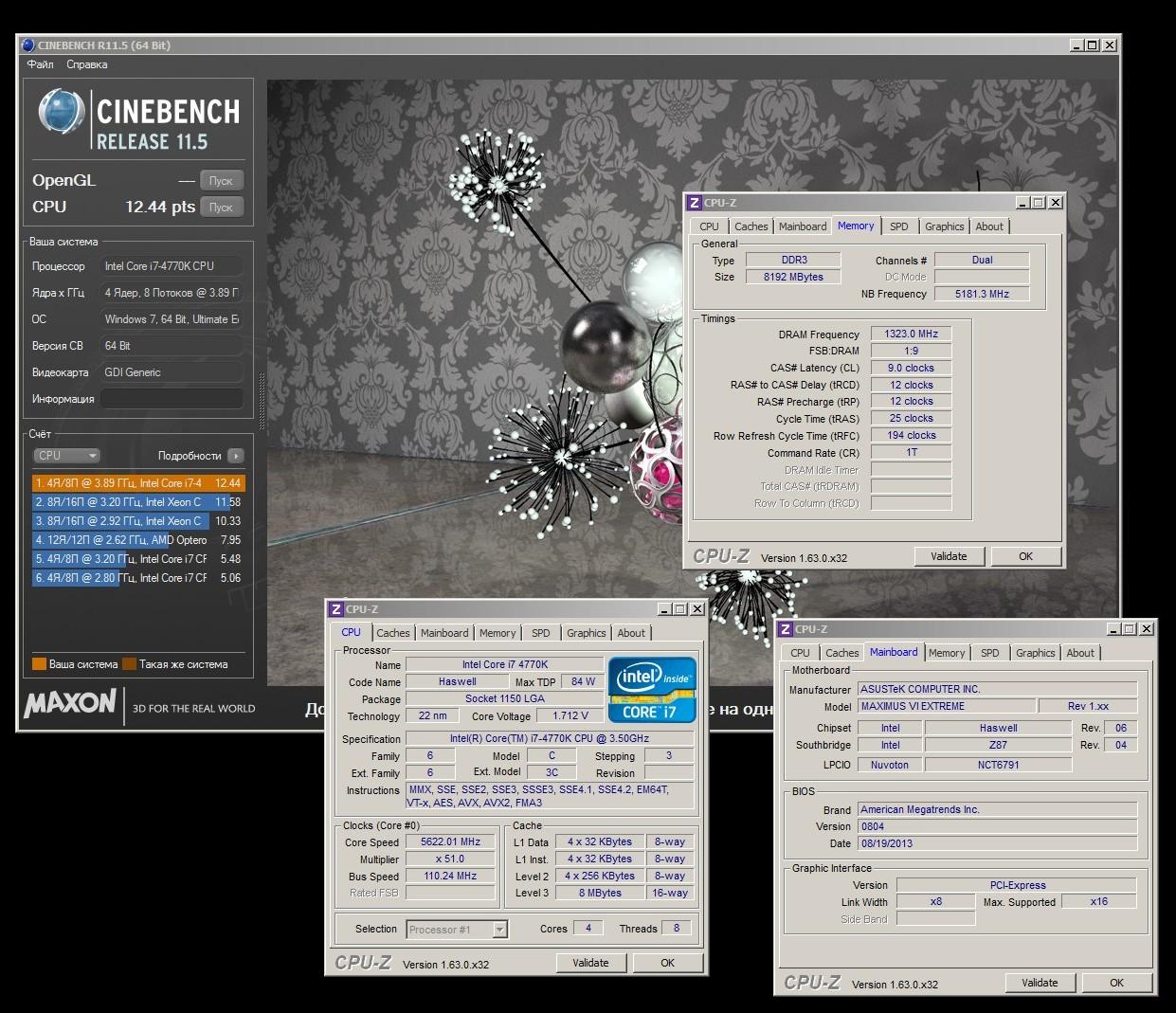The width and height of the screenshot is (1176, 1013).
Task: Click CPU-Z CPU window title icon
Action: [x=336, y=608]
